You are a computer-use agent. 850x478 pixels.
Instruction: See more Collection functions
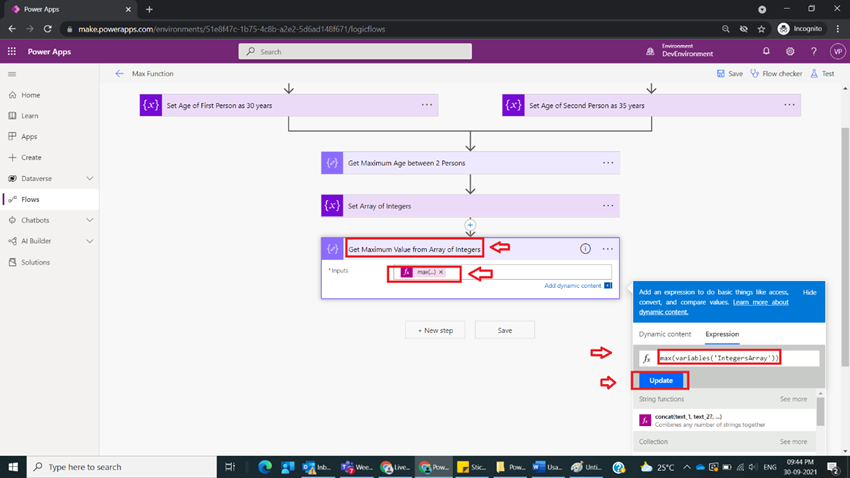pyautogui.click(x=793, y=442)
